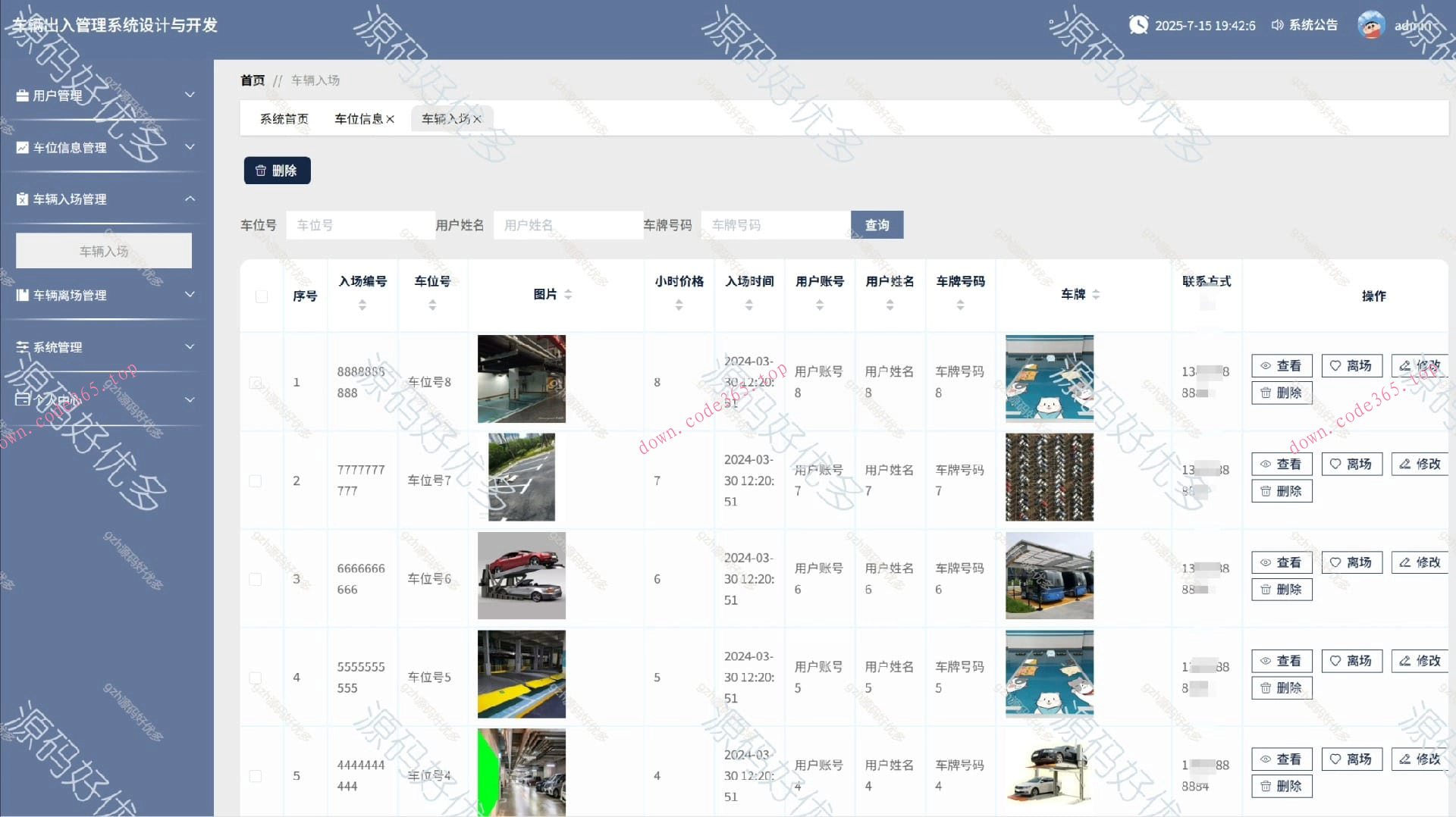This screenshot has width=1456, height=817.
Task: Open the 用户管理 sidebar menu icon
Action: click(x=21, y=95)
